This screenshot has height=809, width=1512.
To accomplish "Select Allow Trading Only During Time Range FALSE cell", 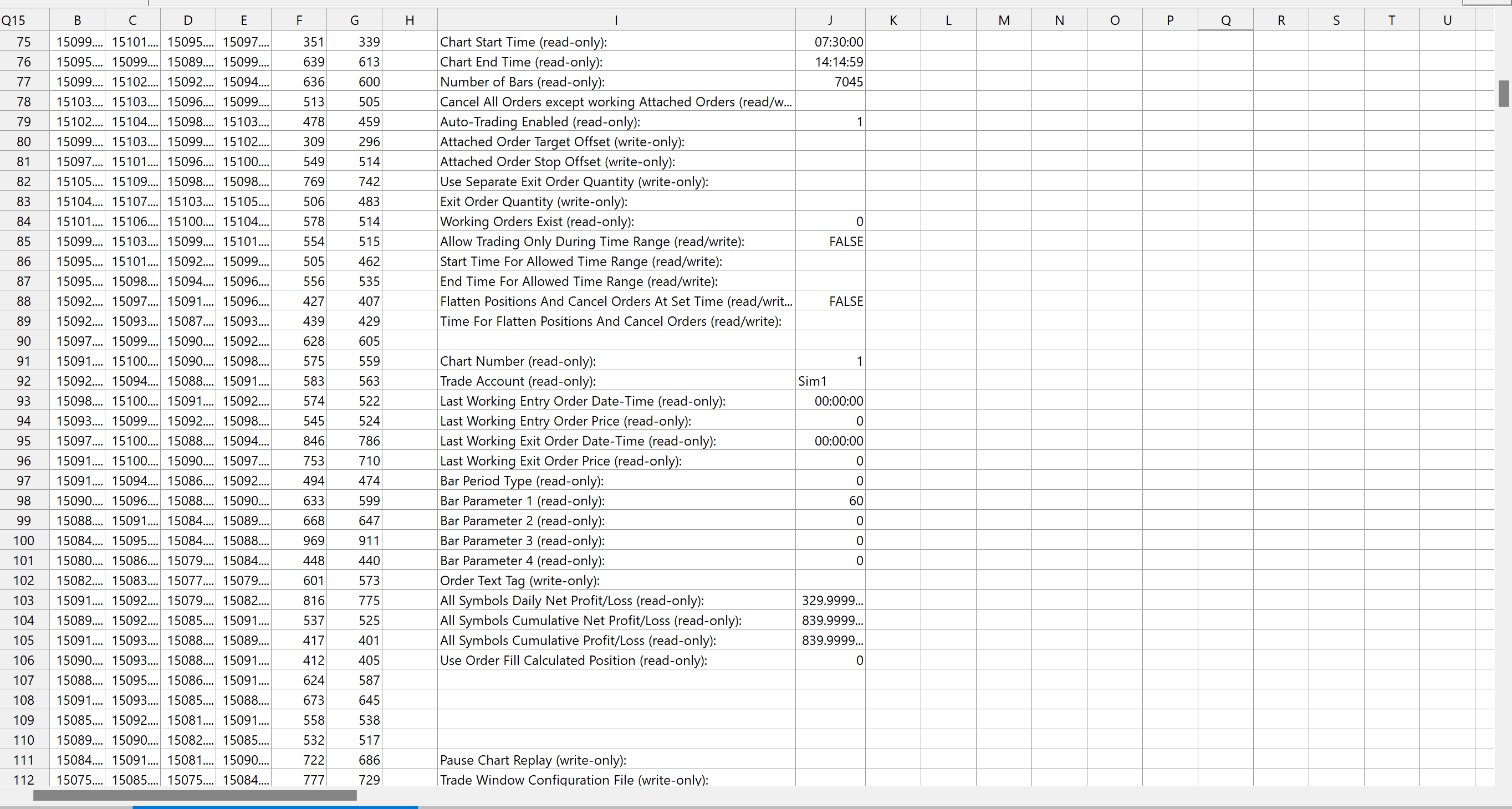I will [x=830, y=242].
